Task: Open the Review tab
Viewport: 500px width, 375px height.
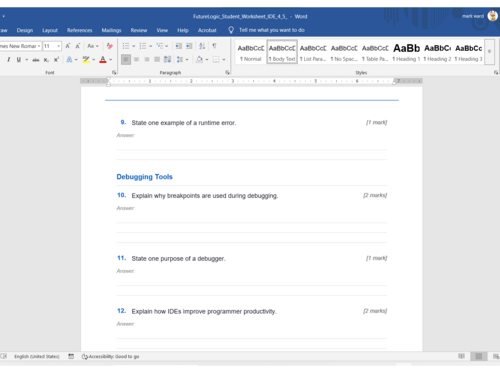Action: click(x=139, y=30)
